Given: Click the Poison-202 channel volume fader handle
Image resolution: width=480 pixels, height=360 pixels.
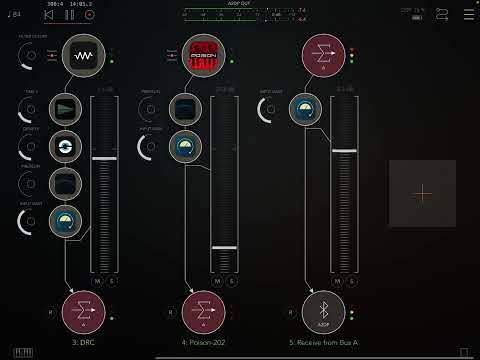Looking at the screenshot, I should tap(224, 248).
